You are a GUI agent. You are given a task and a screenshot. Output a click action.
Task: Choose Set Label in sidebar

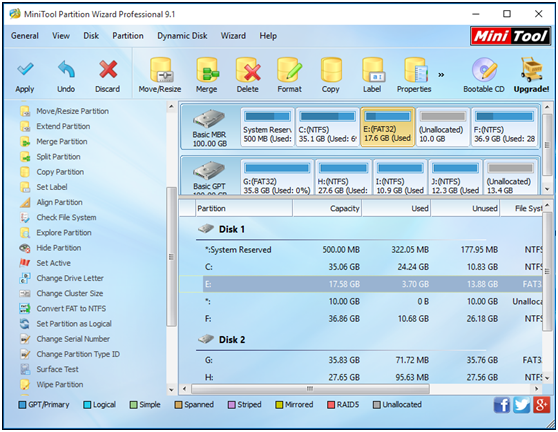(44, 187)
